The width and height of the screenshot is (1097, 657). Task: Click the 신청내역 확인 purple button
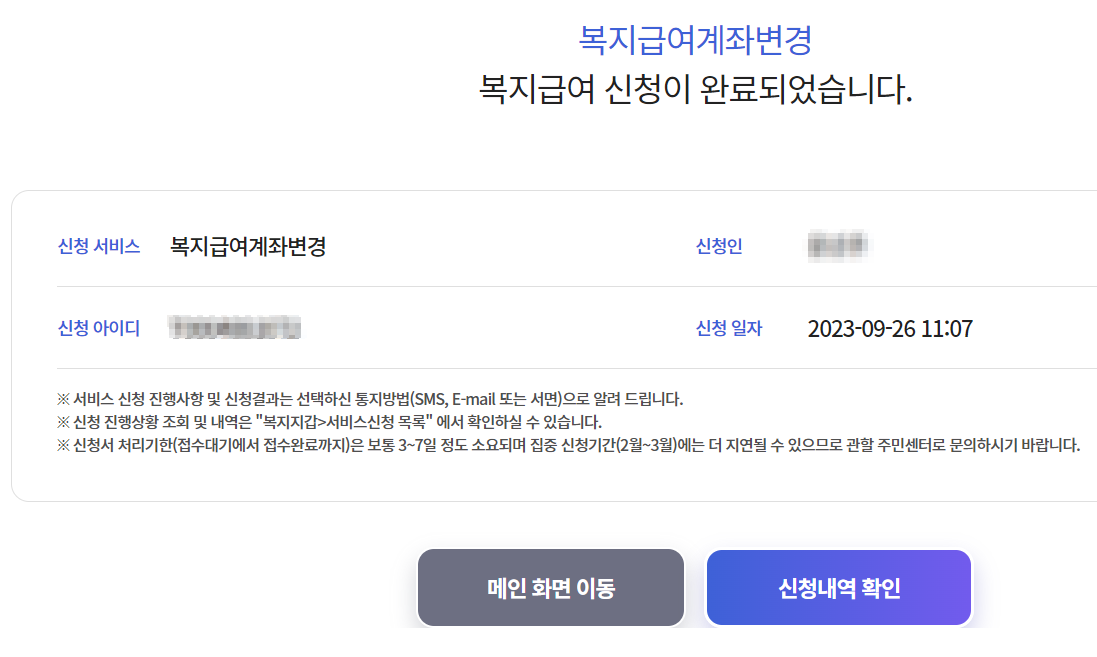pos(838,588)
